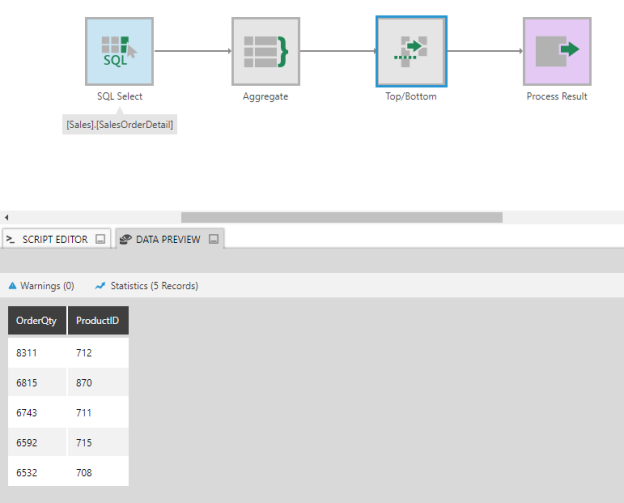
Task: Pop out the Data Preview panel icon
Action: (x=214, y=240)
